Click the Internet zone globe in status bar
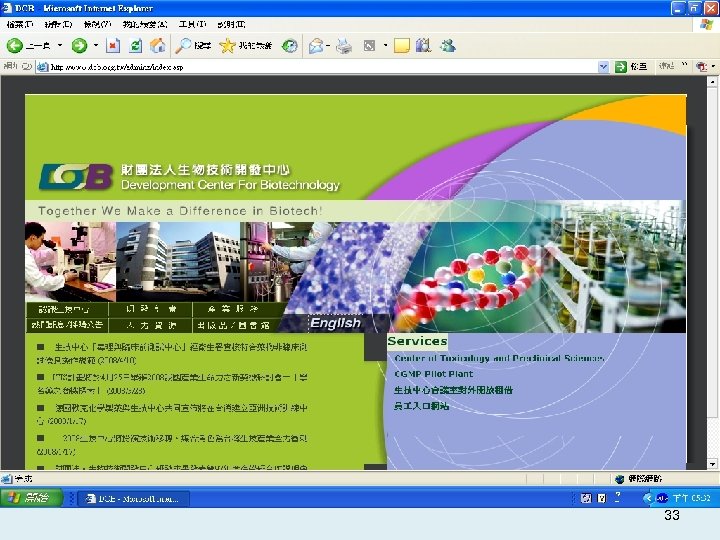 pos(619,479)
